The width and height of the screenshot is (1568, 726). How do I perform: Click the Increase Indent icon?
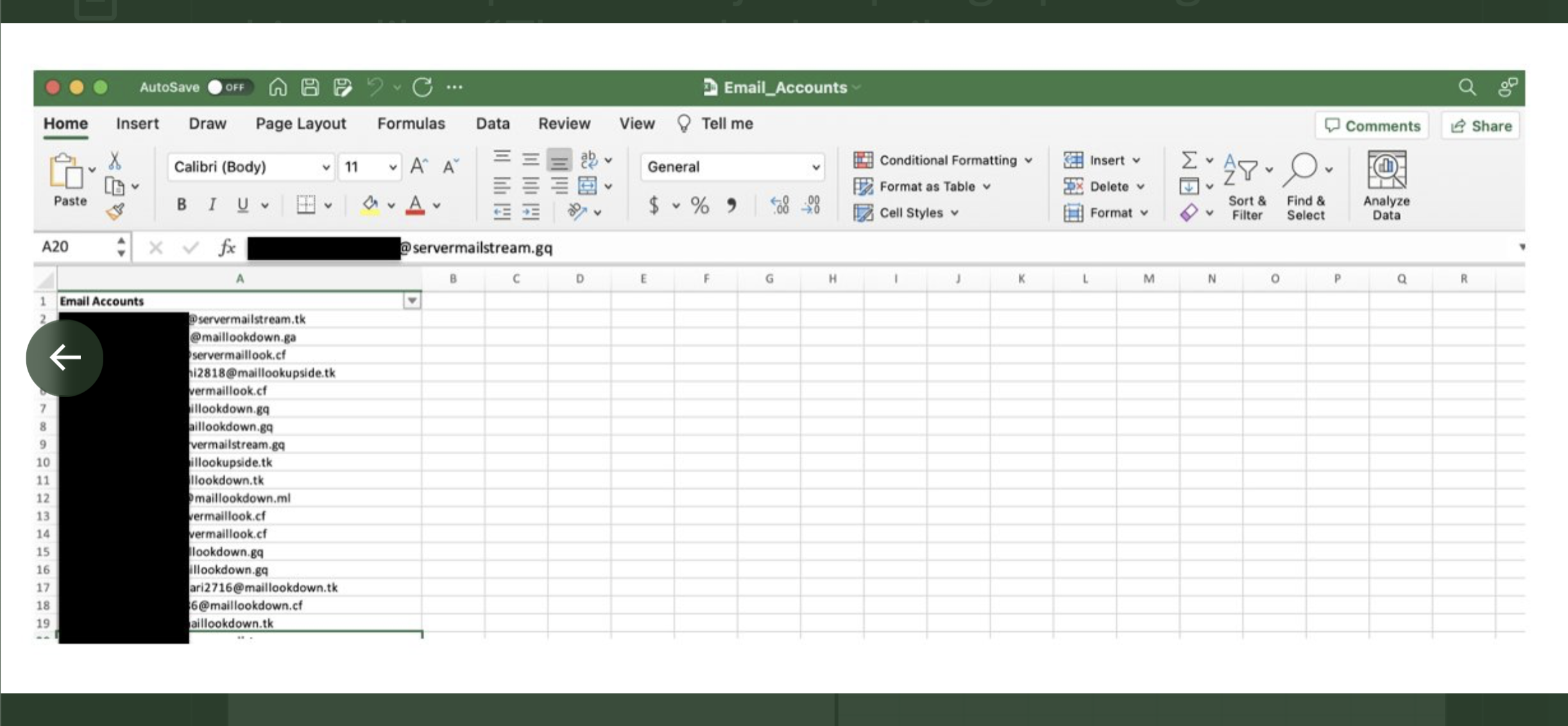pos(531,212)
